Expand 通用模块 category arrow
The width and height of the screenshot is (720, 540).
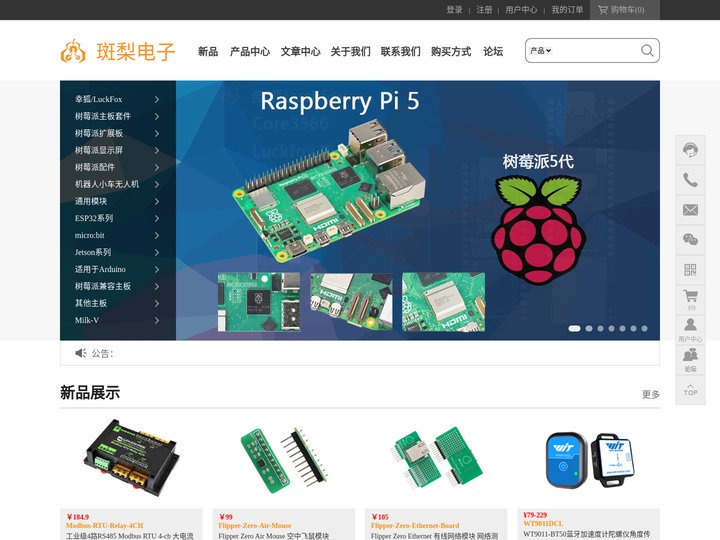[x=157, y=201]
